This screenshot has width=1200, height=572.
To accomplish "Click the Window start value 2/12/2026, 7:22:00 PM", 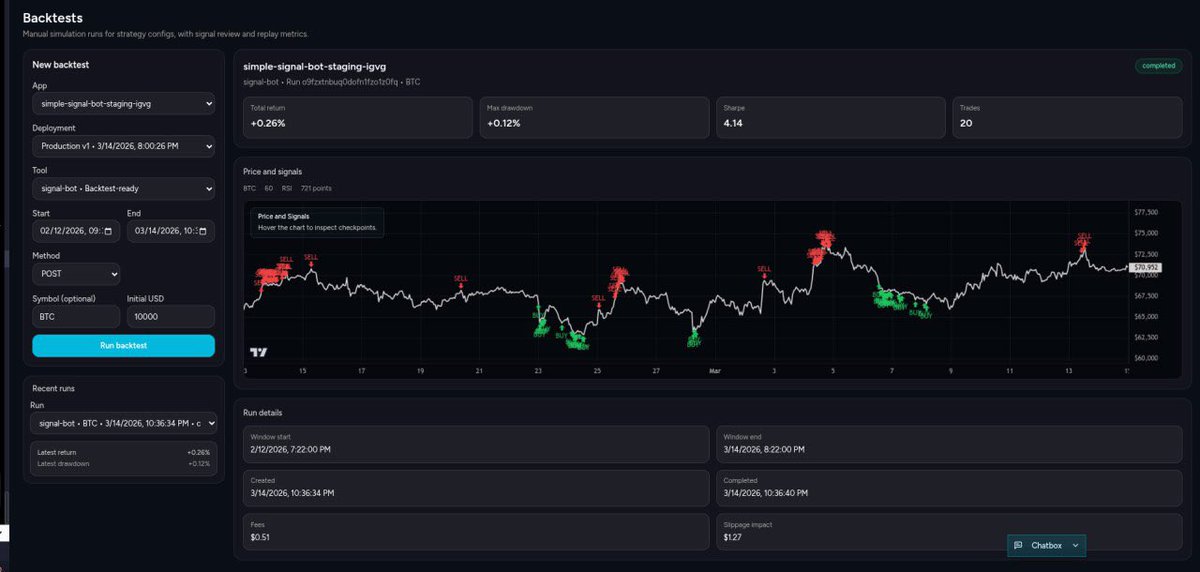I will point(291,449).
